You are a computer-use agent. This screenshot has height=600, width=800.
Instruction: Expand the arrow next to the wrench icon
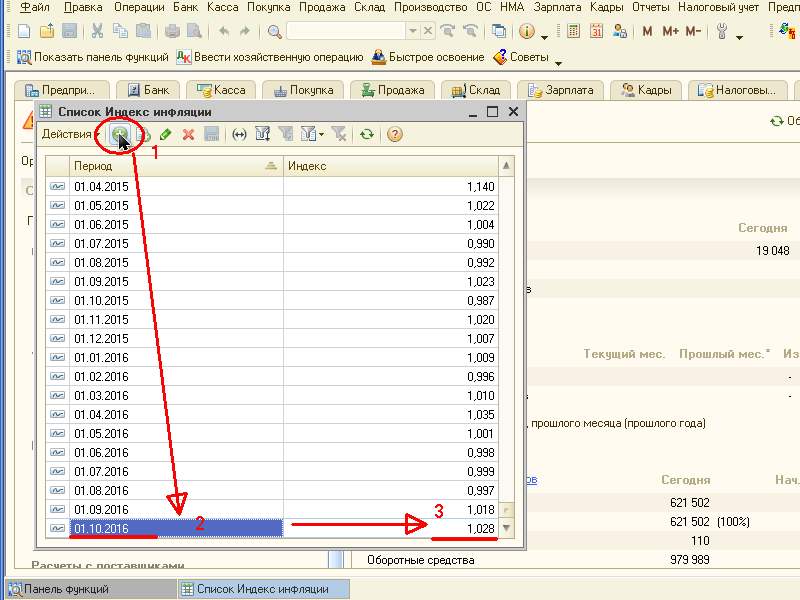click(x=739, y=36)
